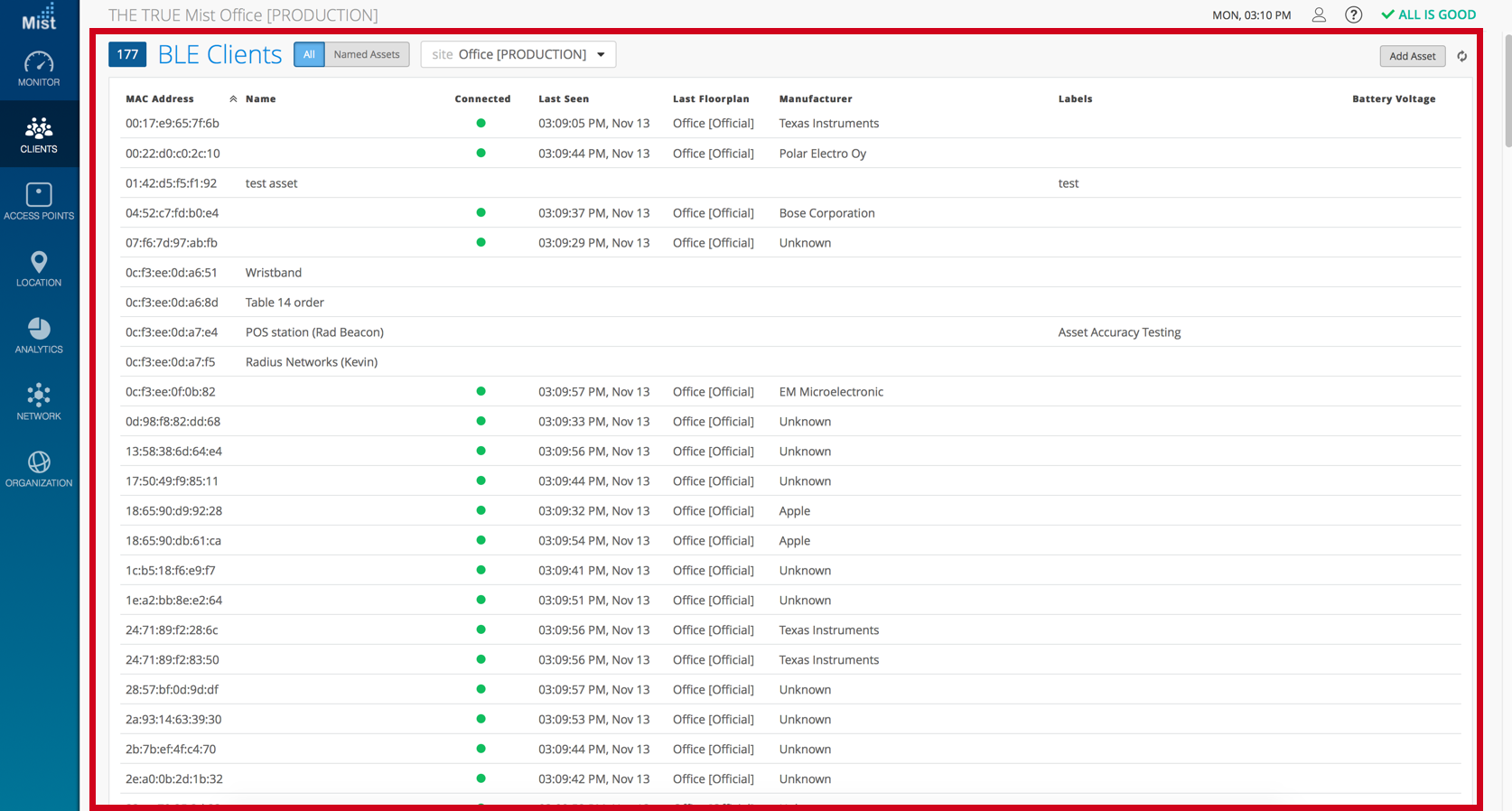This screenshot has height=811, width=1512.
Task: Switch to the All filter
Action: (309, 54)
